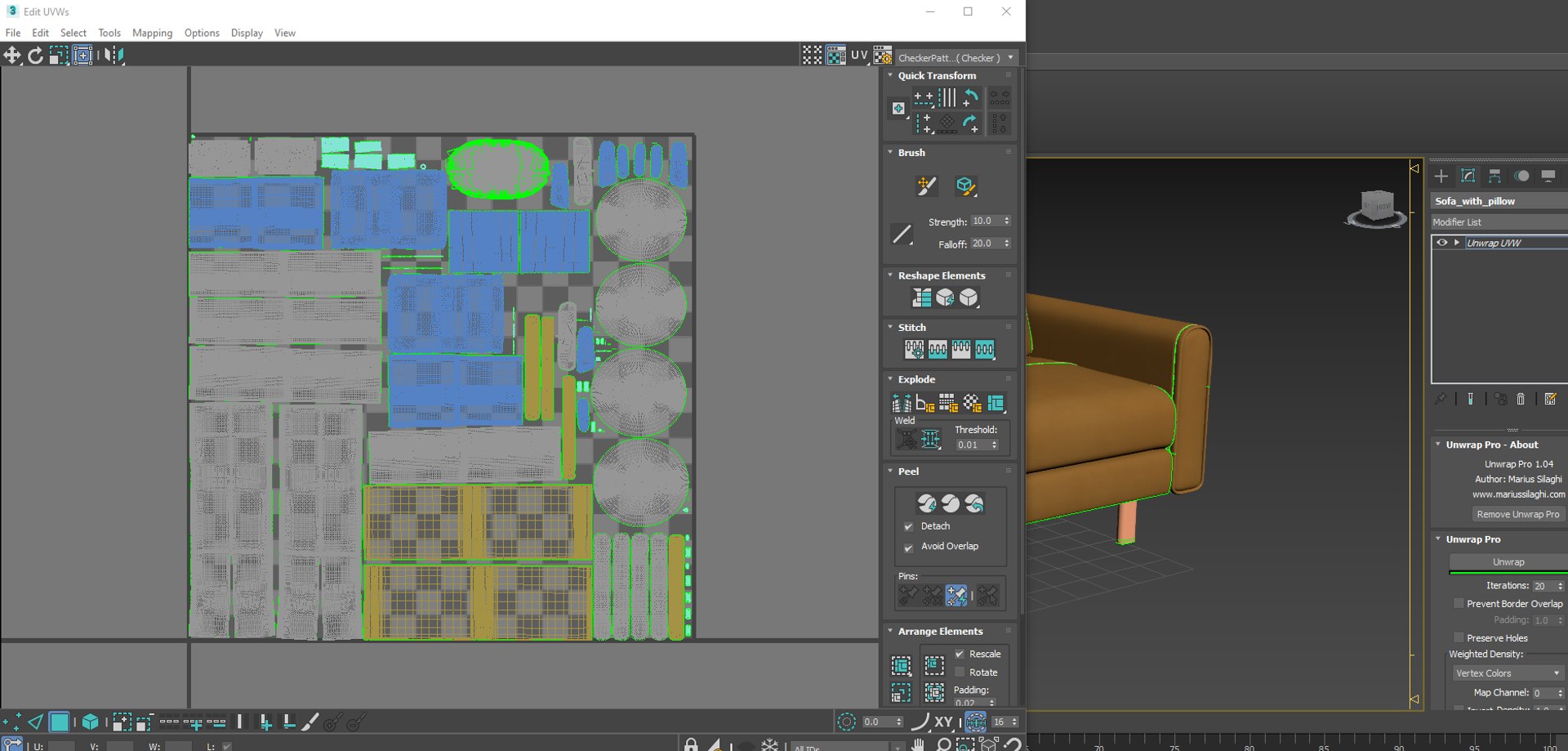This screenshot has height=751, width=1568.
Task: Click inside the Weld Threshold field
Action: [x=973, y=445]
